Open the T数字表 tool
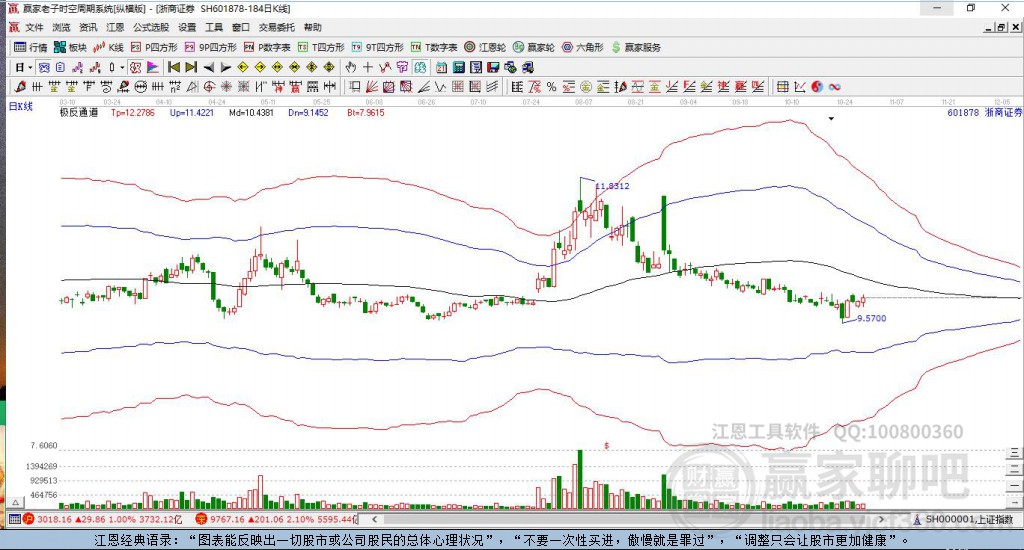 [x=434, y=47]
